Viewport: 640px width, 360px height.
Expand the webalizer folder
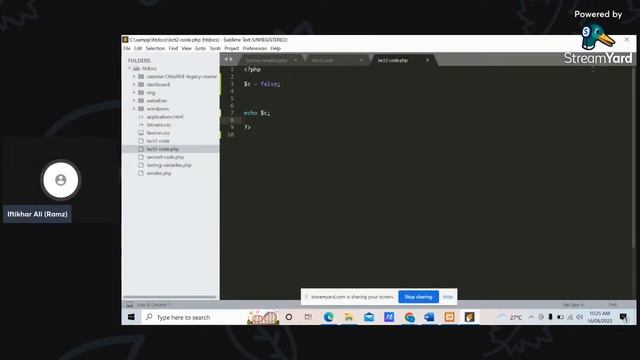tap(134, 100)
